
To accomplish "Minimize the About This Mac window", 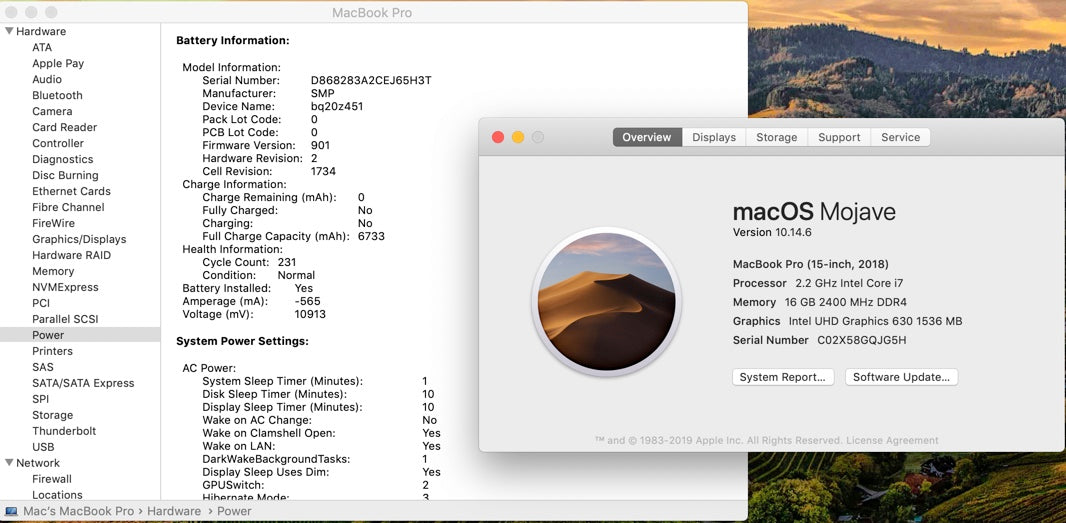I will click(517, 137).
